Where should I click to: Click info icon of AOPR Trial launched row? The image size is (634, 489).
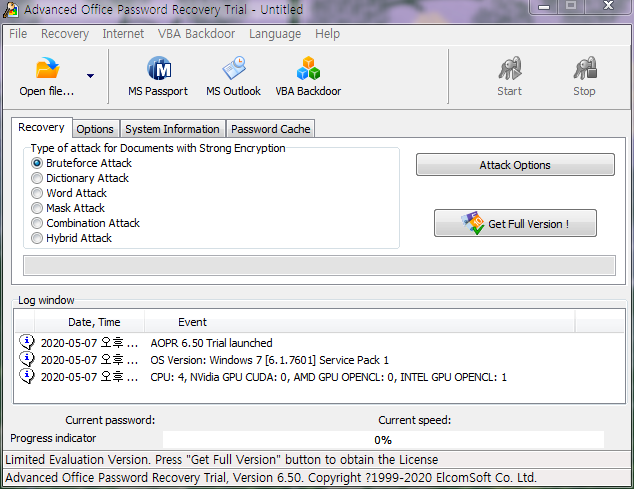(x=27, y=342)
